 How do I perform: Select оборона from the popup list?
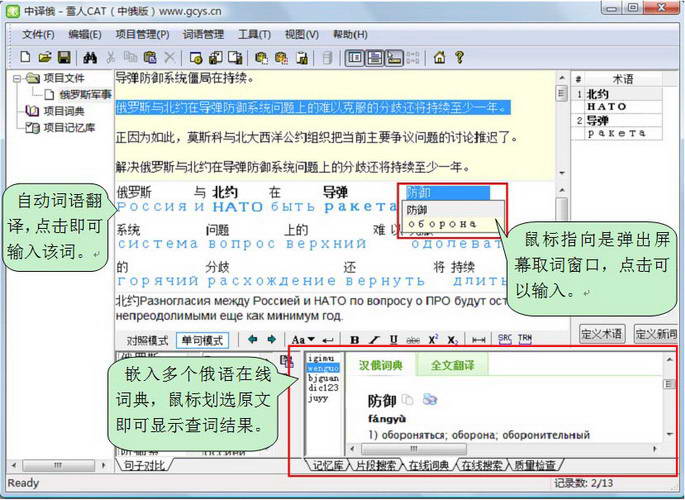(x=442, y=224)
